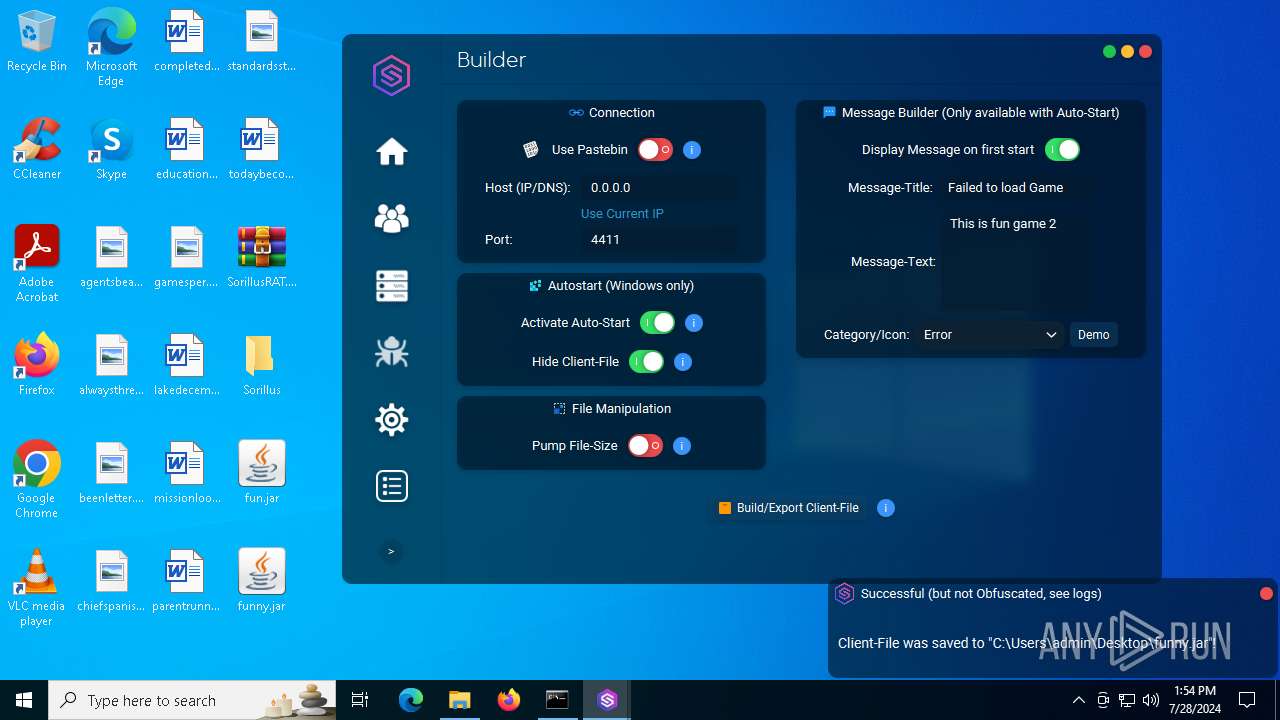This screenshot has width=1280, height=720.
Task: Open the bug Builder sidebar icon
Action: tap(391, 351)
